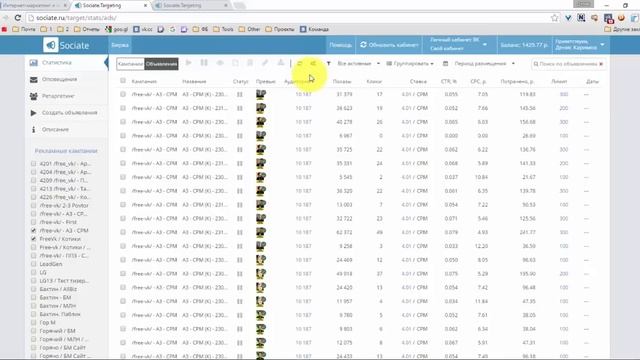Clear the ad search field with the x

tap(601, 64)
